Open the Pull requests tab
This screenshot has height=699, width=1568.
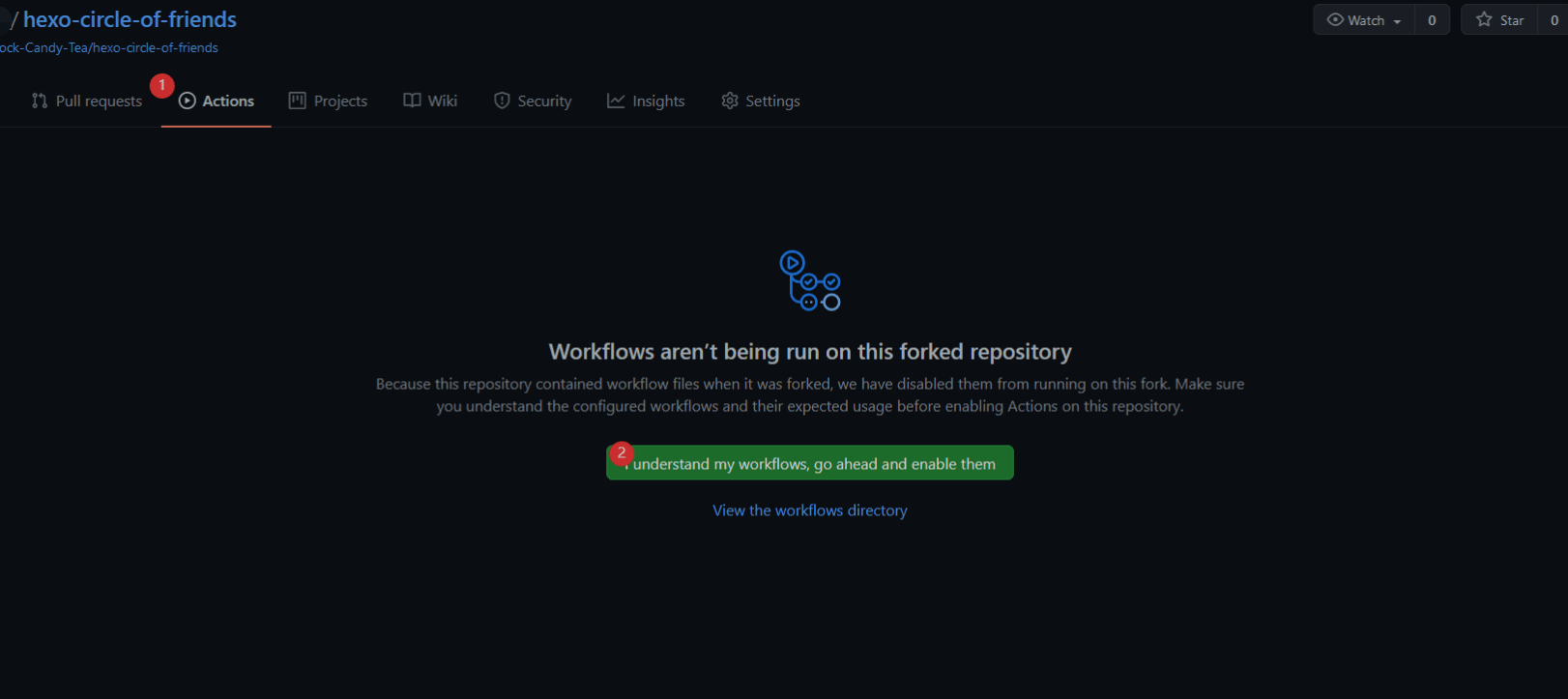[x=87, y=101]
